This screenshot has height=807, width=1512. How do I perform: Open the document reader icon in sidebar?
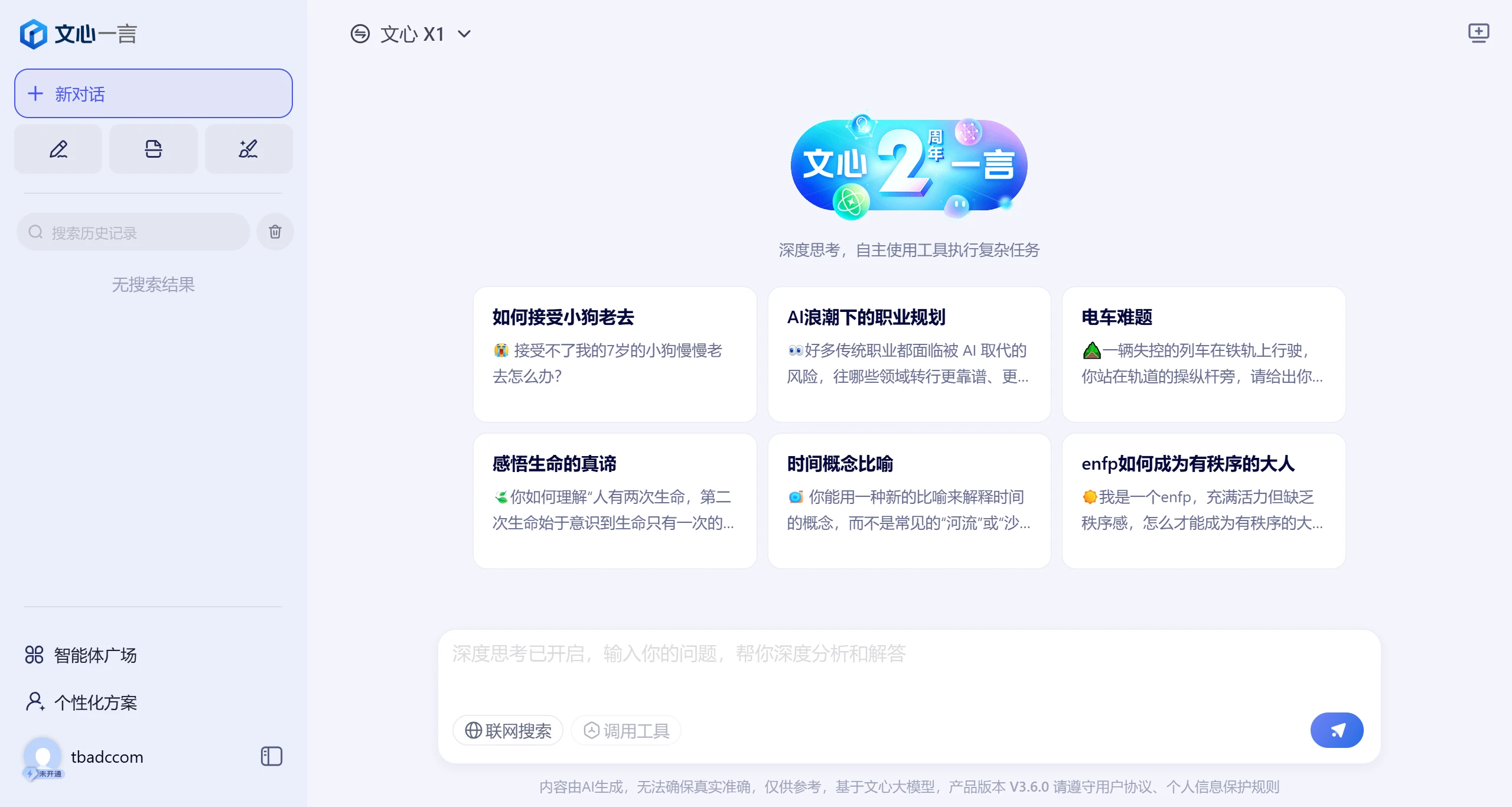(153, 149)
